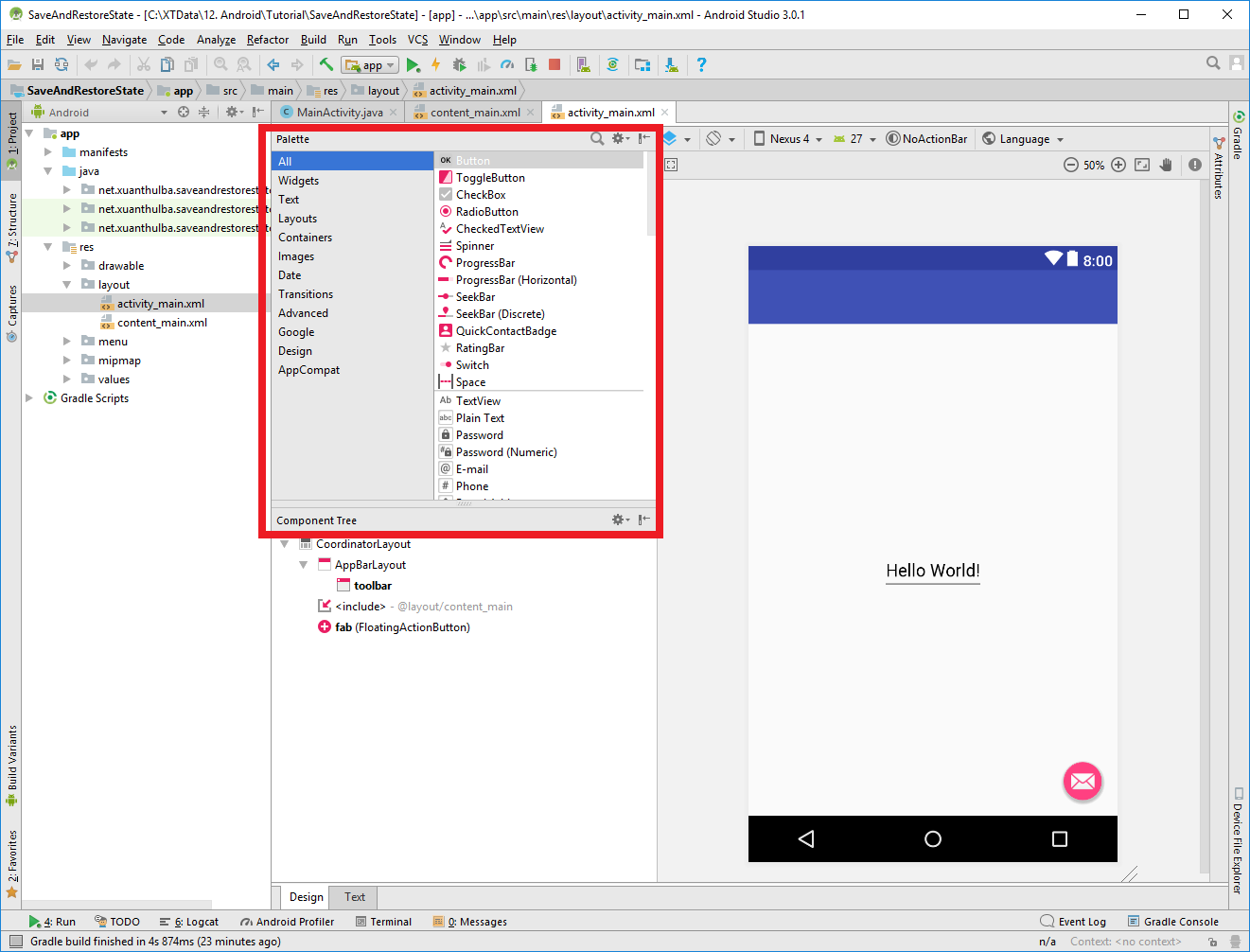Open the Logcat tool window

[x=189, y=922]
